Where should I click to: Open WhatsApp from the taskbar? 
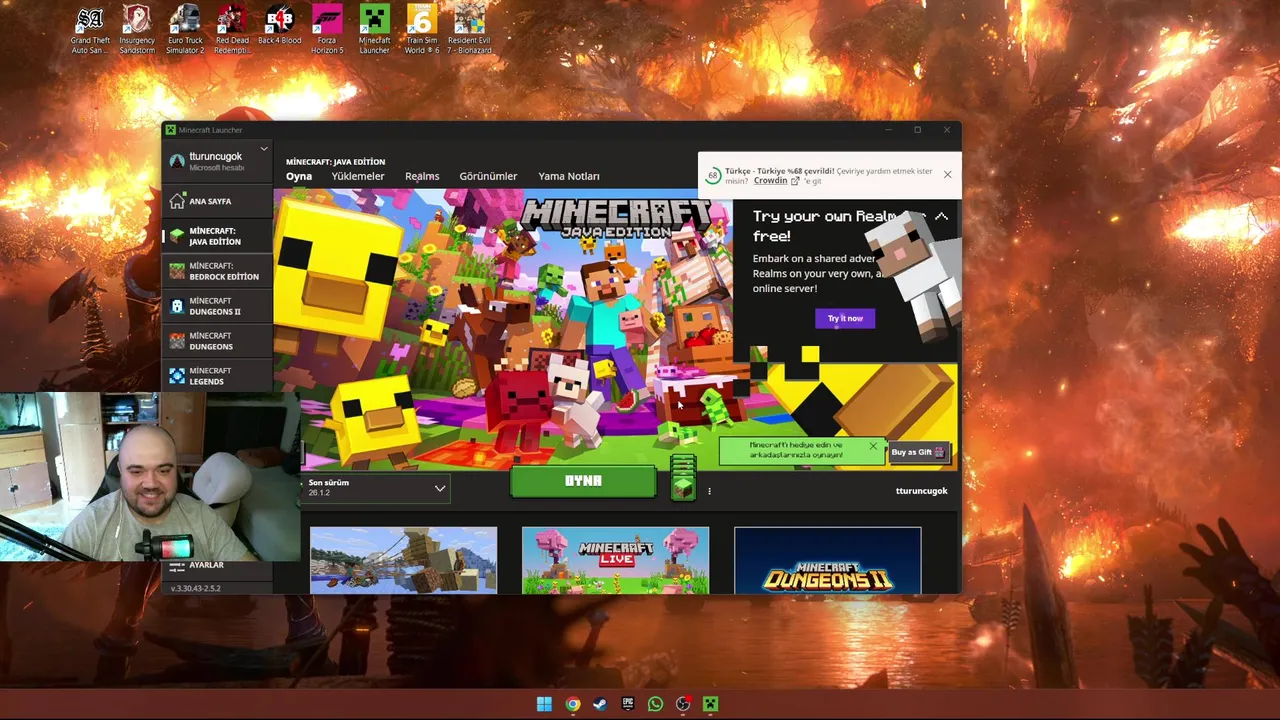655,704
